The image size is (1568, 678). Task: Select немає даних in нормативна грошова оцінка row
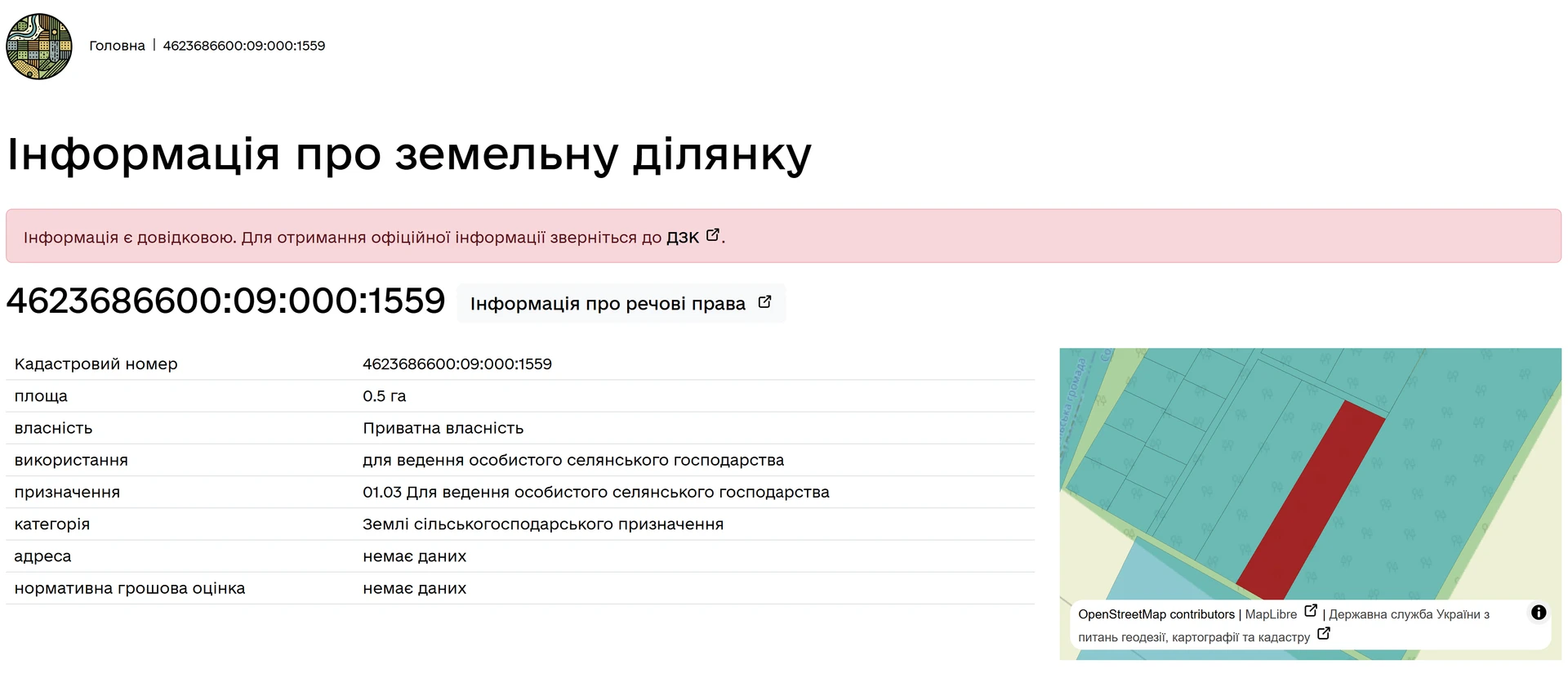point(415,588)
